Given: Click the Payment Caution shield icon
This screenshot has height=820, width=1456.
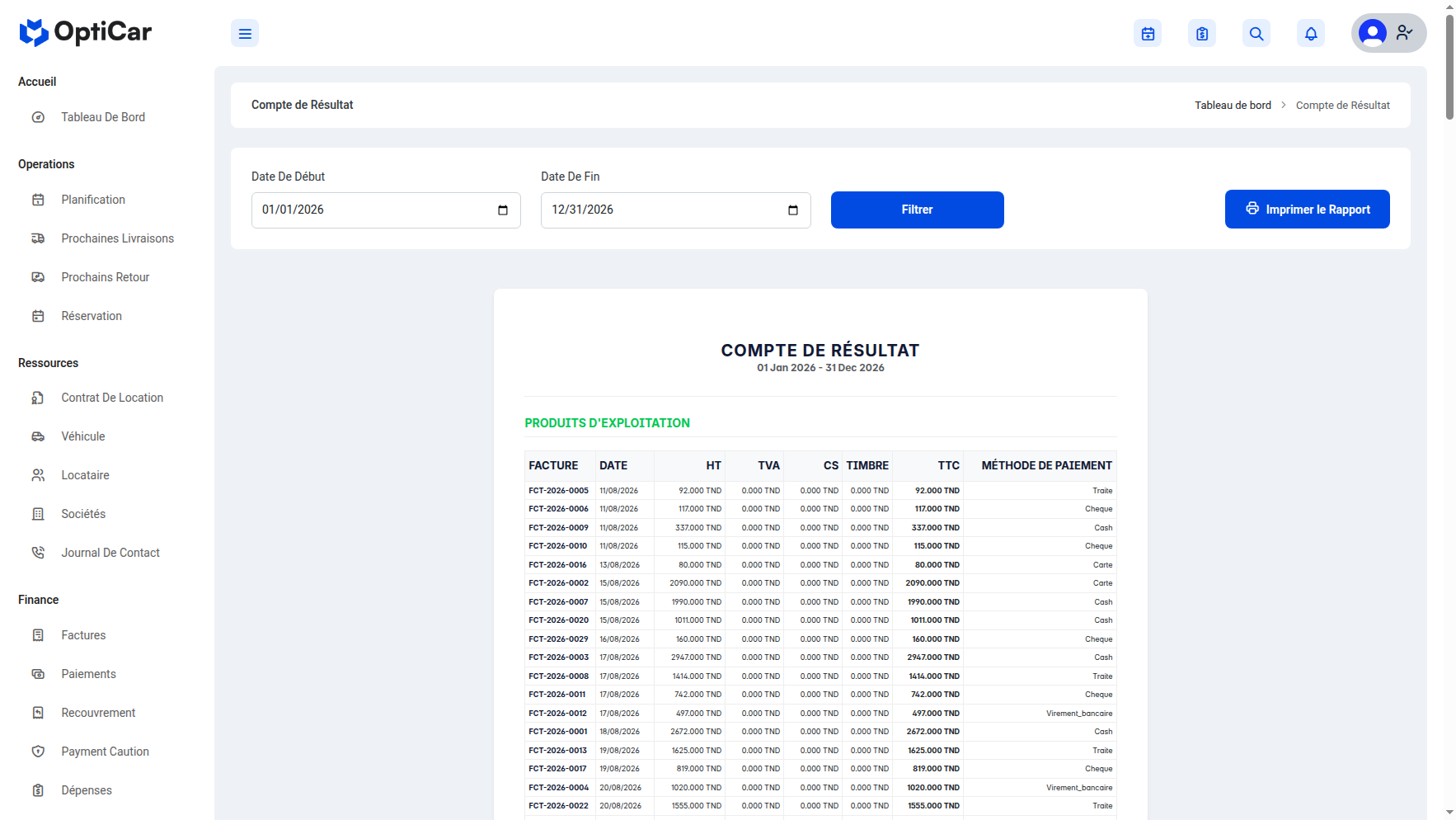Looking at the screenshot, I should [38, 752].
